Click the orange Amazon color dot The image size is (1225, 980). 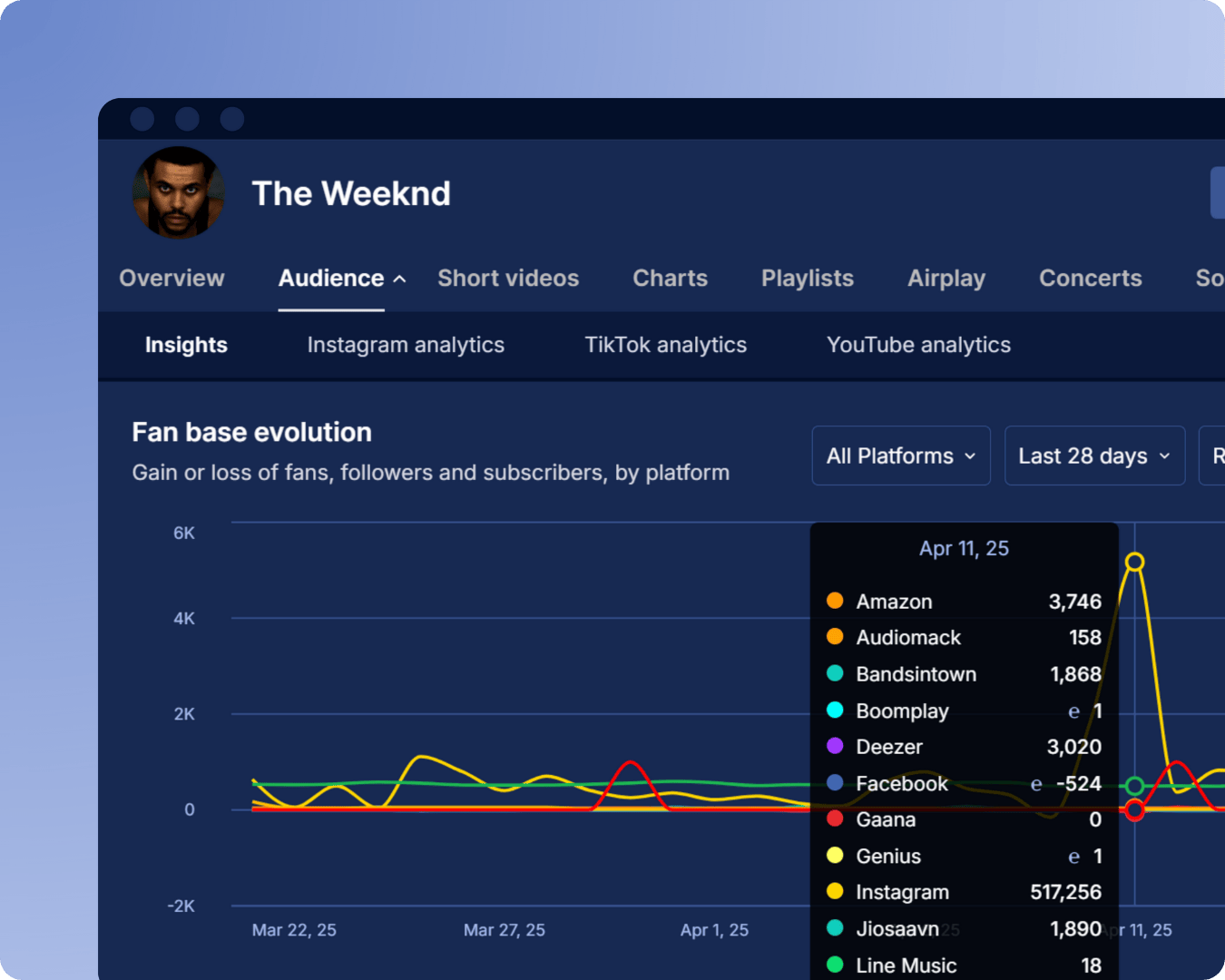[835, 601]
